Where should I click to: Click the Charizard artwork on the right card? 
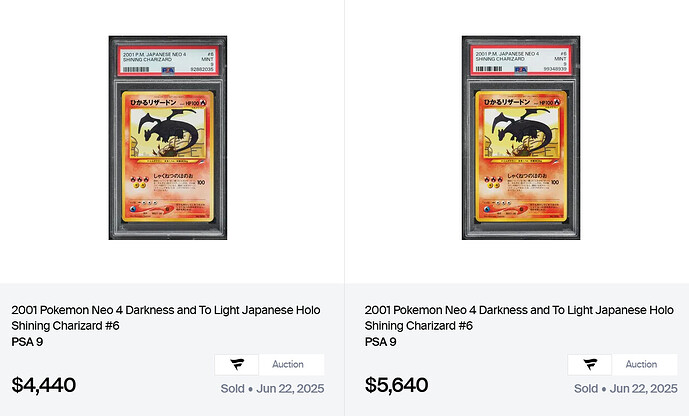click(517, 135)
